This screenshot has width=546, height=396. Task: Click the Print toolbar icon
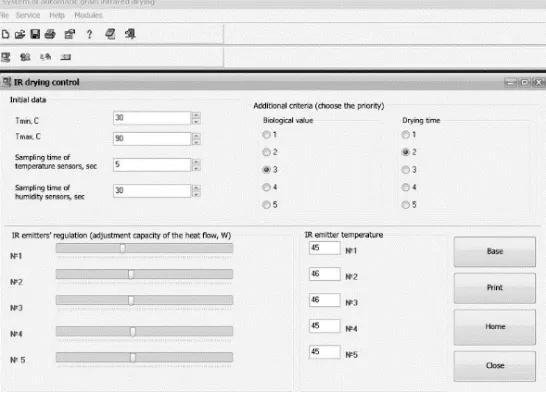50,34
